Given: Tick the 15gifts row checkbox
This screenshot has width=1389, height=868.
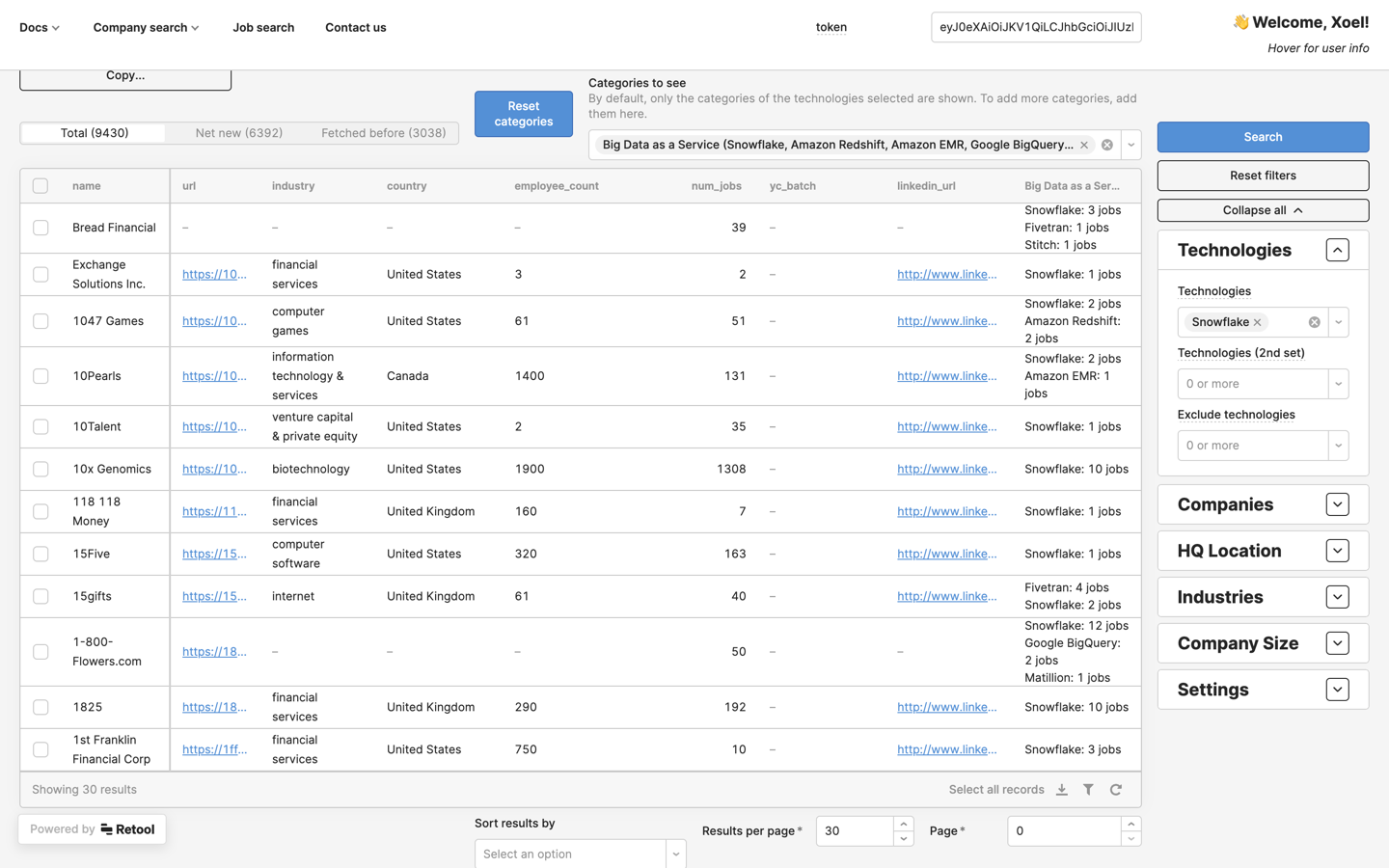Looking at the screenshot, I should point(41,596).
